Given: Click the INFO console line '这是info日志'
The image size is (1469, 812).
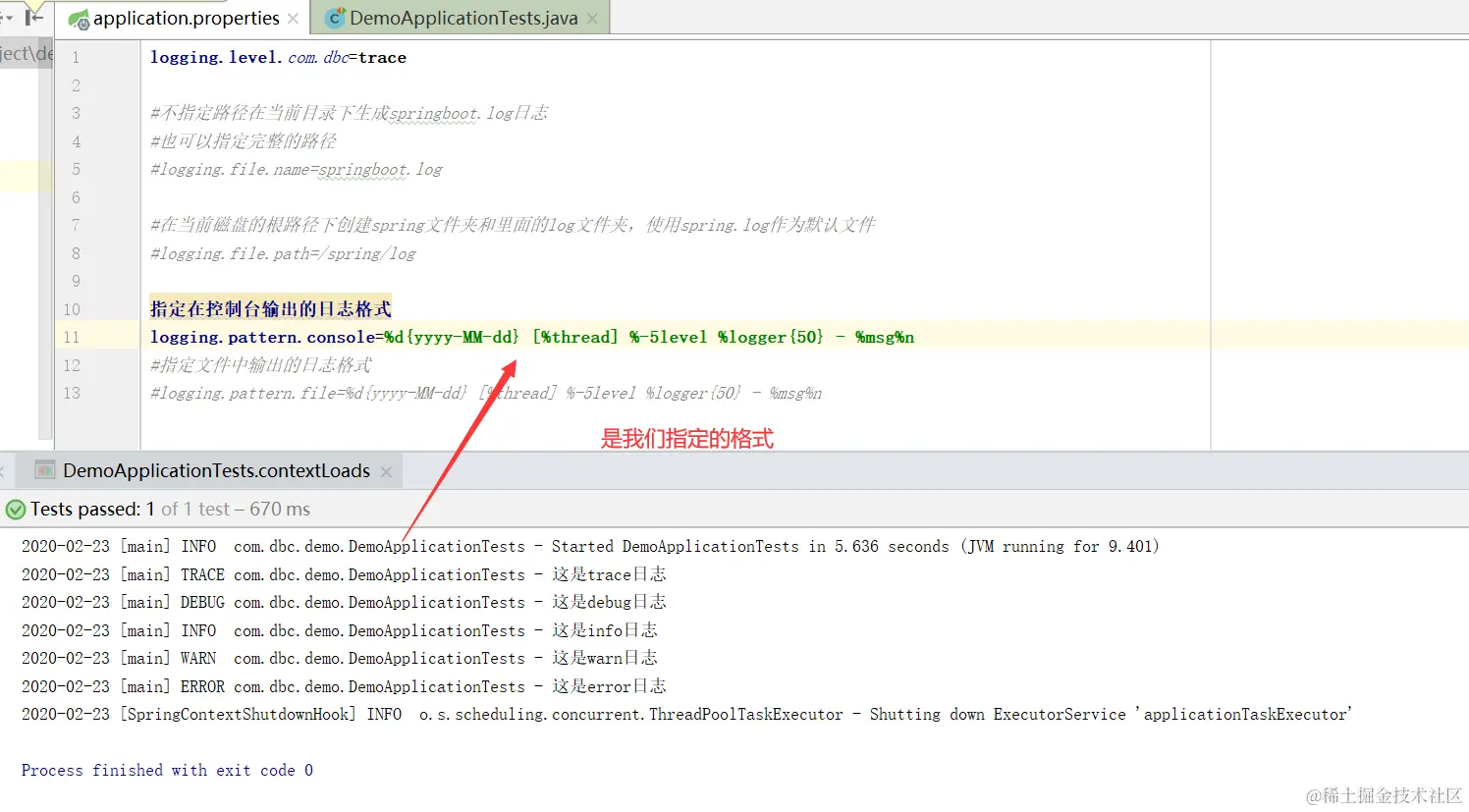Looking at the screenshot, I should tap(340, 630).
